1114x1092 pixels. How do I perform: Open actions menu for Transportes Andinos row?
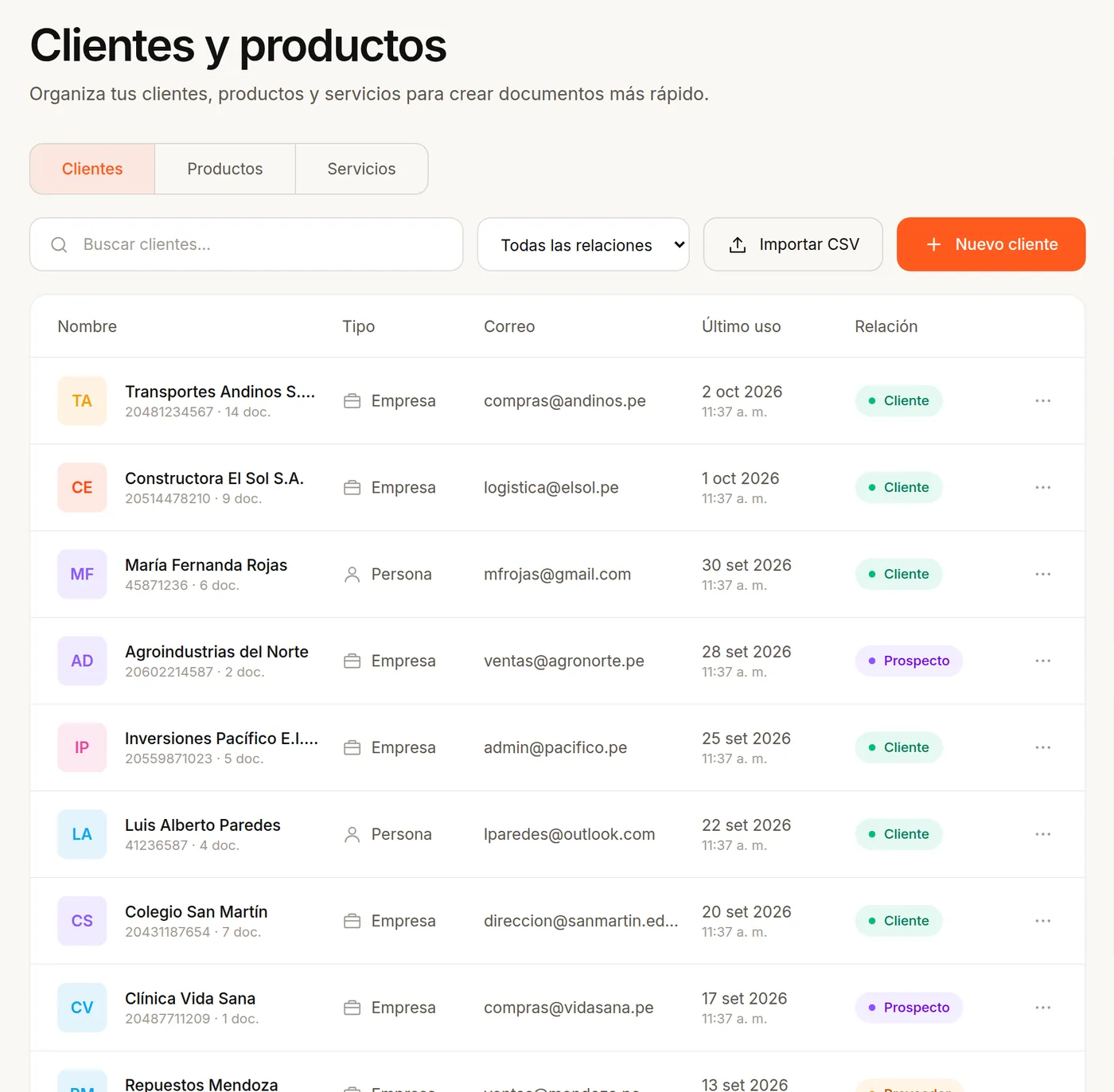[1042, 400]
